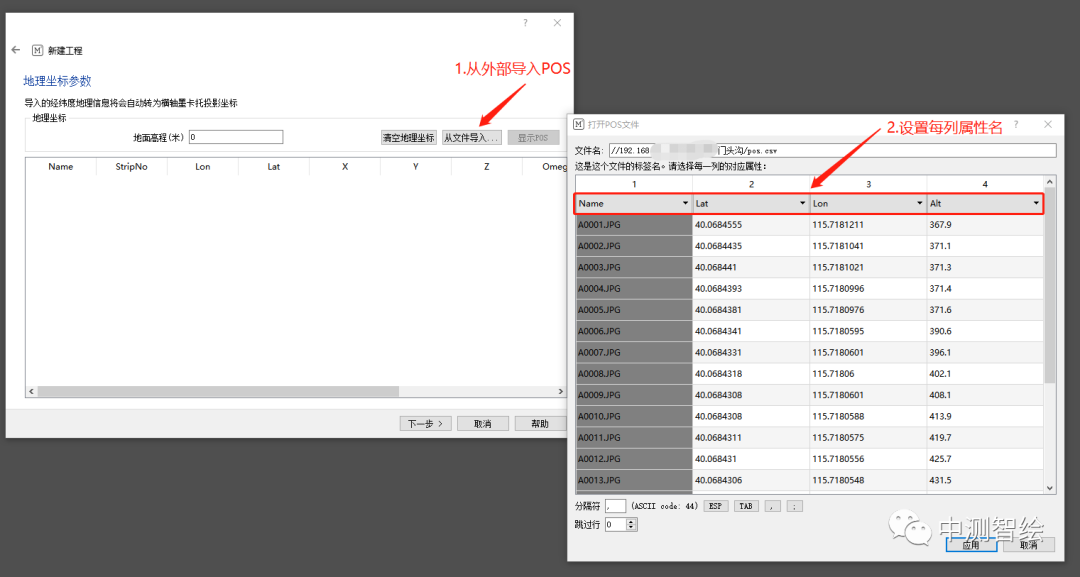This screenshot has width=1080, height=577.
Task: Click the down arrow of the POS table scrollbar
Action: click(x=1049, y=487)
